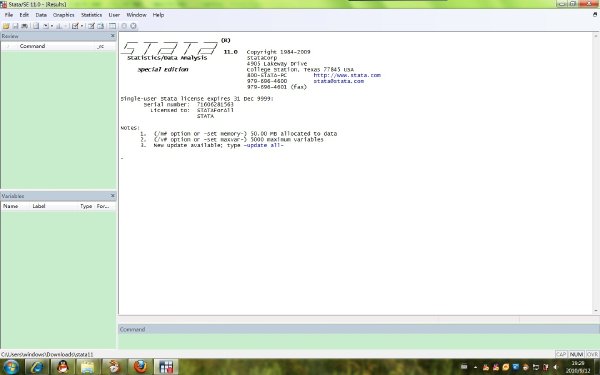Image resolution: width=600 pixels, height=375 pixels.
Task: Open the Do-file Editor toolbar icon
Action: pos(75,26)
